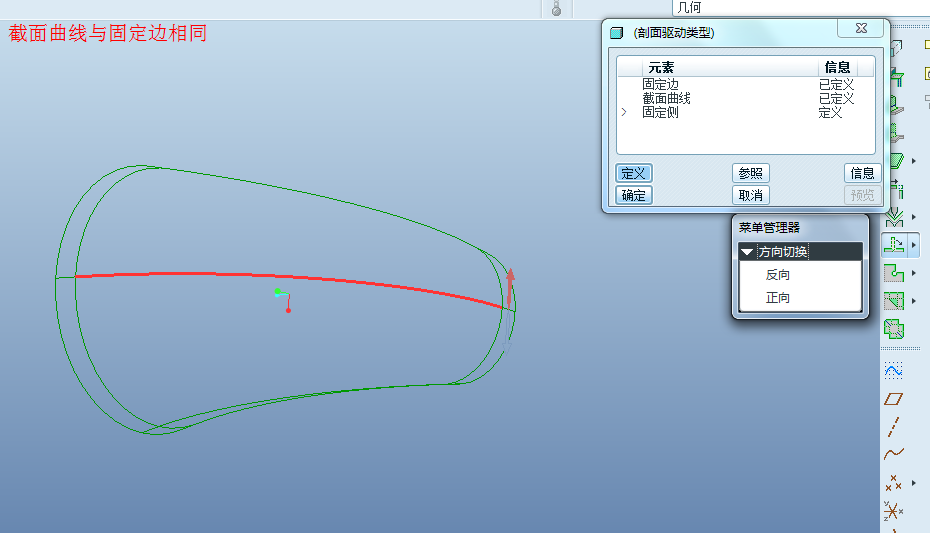This screenshot has height=533, width=930.
Task: Select the green deform area icon
Action: pyautogui.click(x=894, y=328)
